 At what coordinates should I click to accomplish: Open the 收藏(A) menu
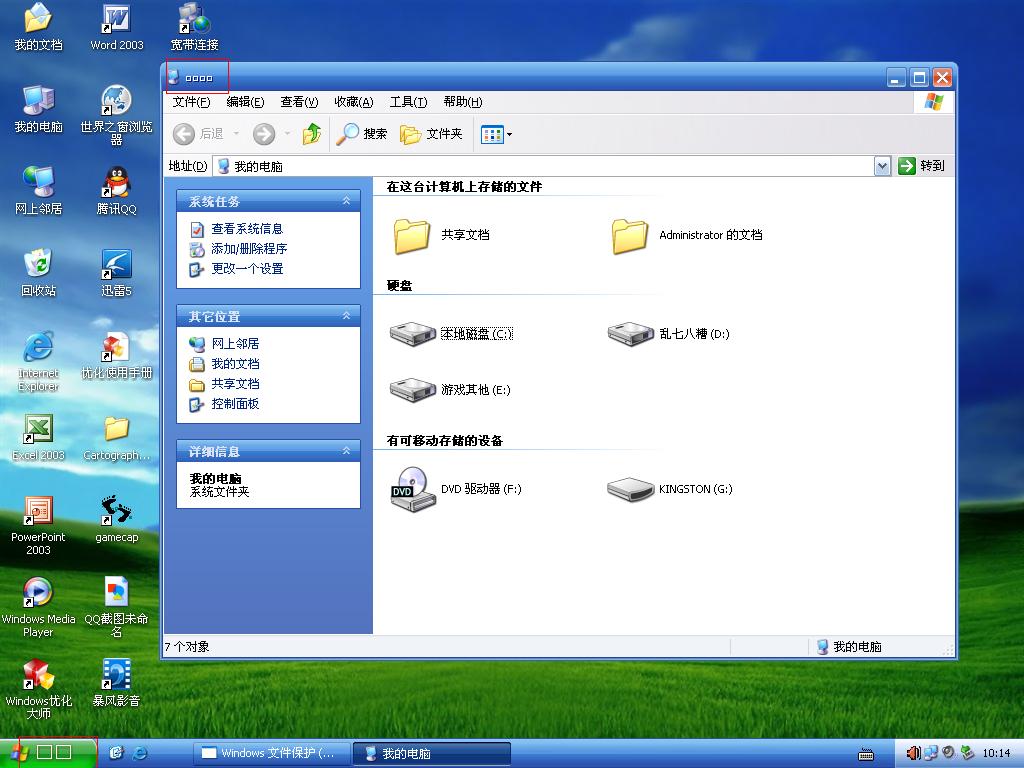[x=353, y=102]
